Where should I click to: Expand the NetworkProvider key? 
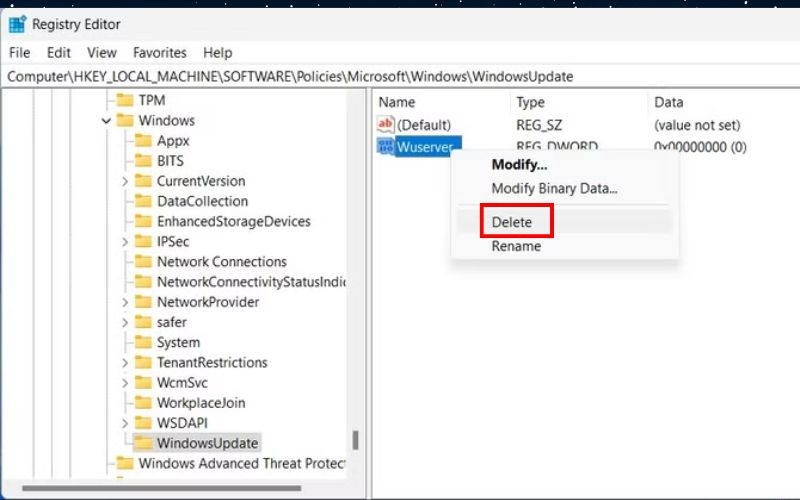(124, 302)
